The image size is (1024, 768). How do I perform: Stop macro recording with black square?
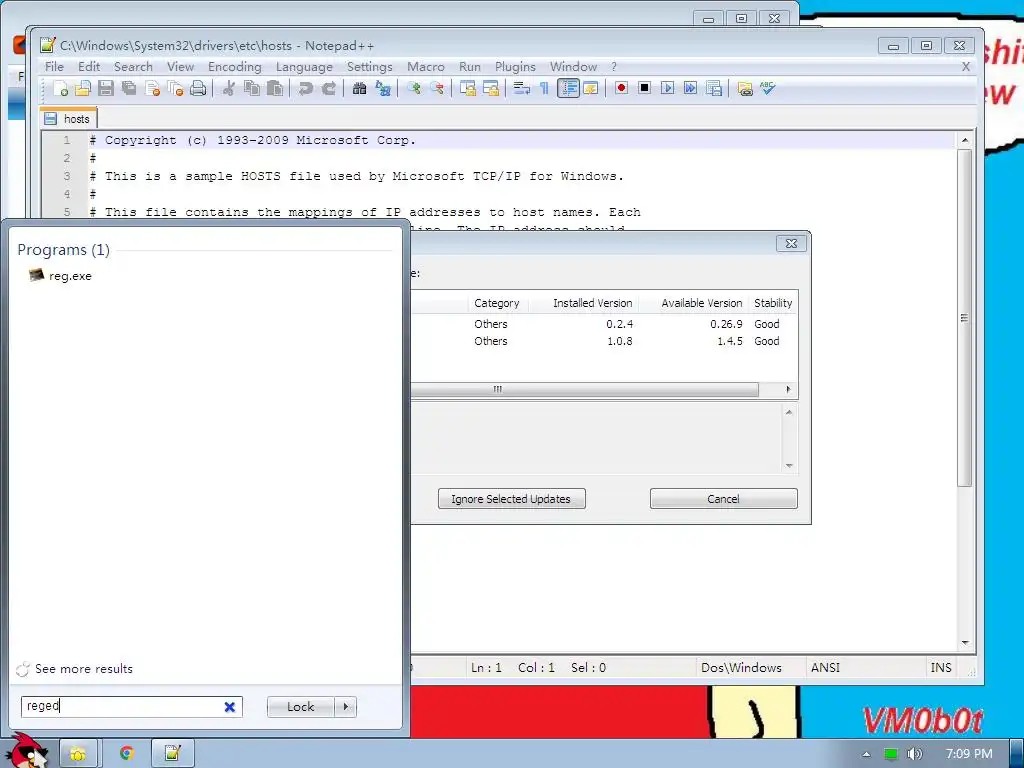pyautogui.click(x=645, y=88)
